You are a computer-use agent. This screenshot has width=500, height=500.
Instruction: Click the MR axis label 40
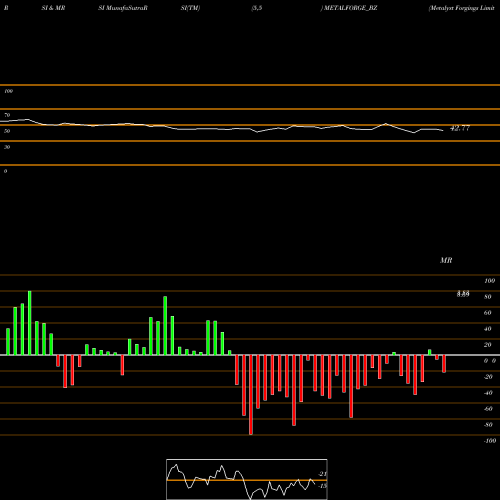pos(488,329)
